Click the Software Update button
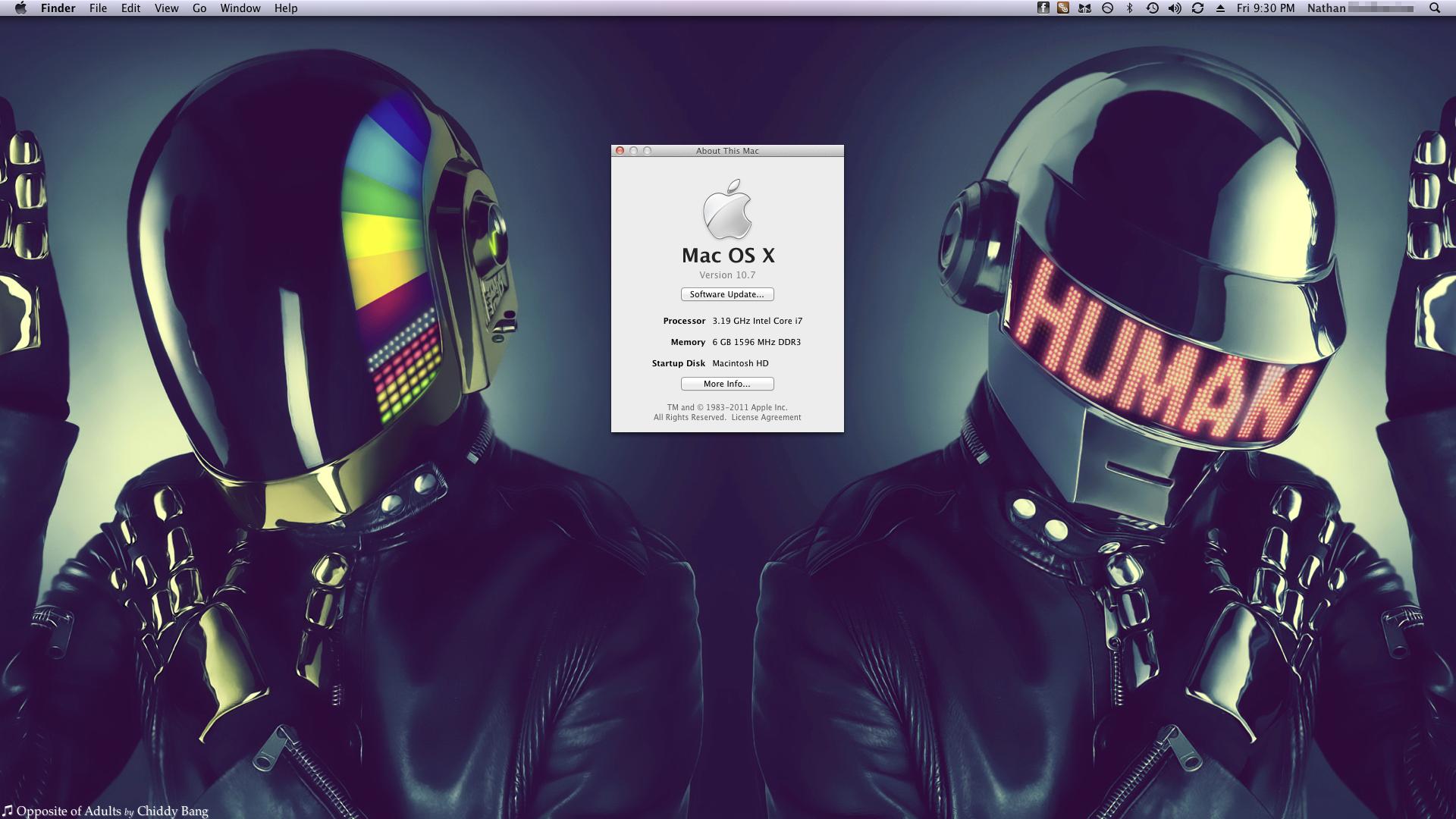 click(x=727, y=294)
